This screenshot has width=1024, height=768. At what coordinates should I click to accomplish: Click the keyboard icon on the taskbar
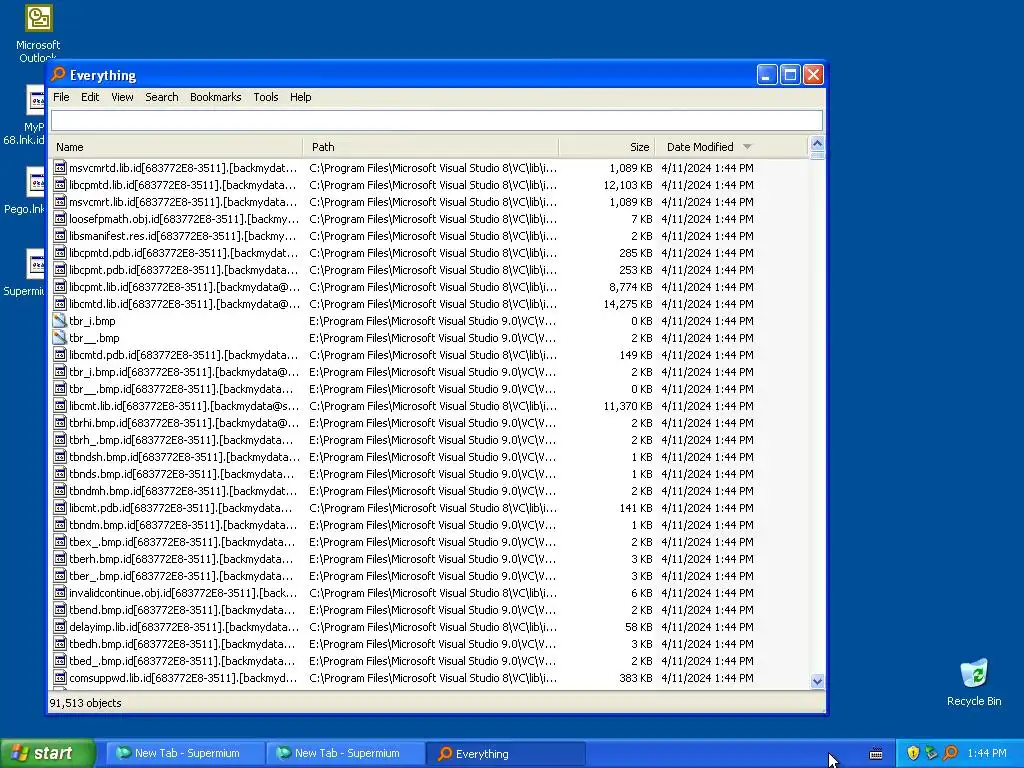876,754
